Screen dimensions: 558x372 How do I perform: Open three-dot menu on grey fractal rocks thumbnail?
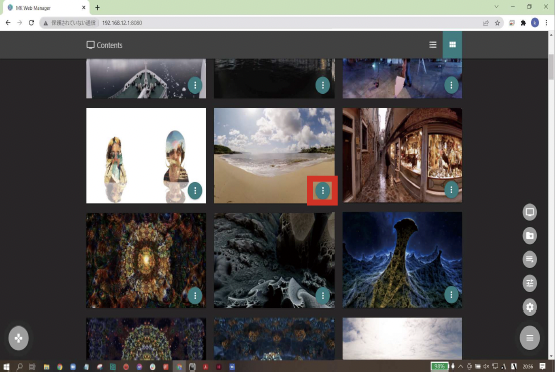coord(322,295)
